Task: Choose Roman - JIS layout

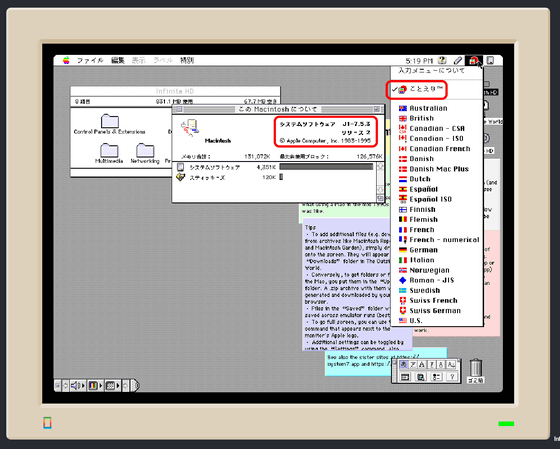Action: click(437, 280)
